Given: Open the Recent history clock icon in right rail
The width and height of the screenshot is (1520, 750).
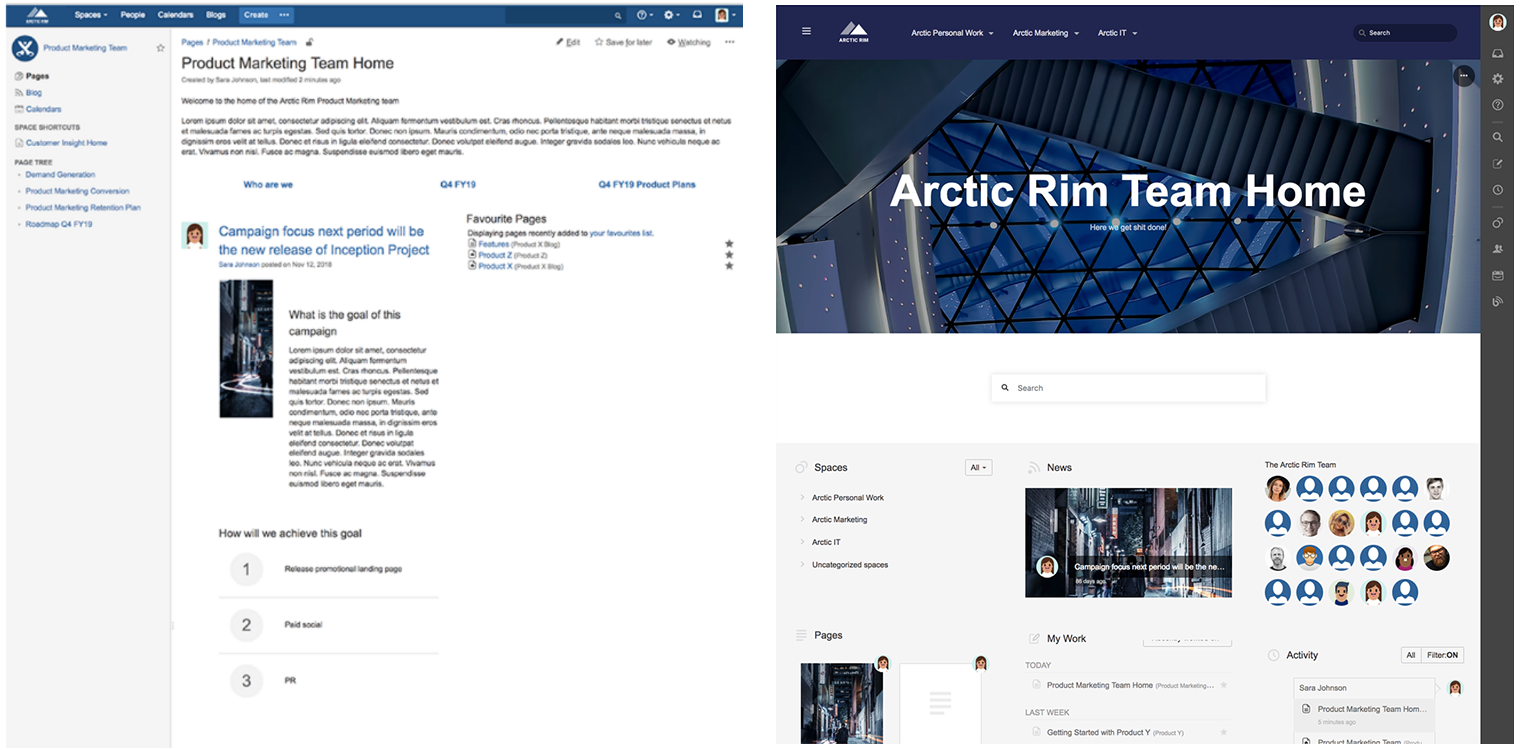Looking at the screenshot, I should coord(1497,190).
